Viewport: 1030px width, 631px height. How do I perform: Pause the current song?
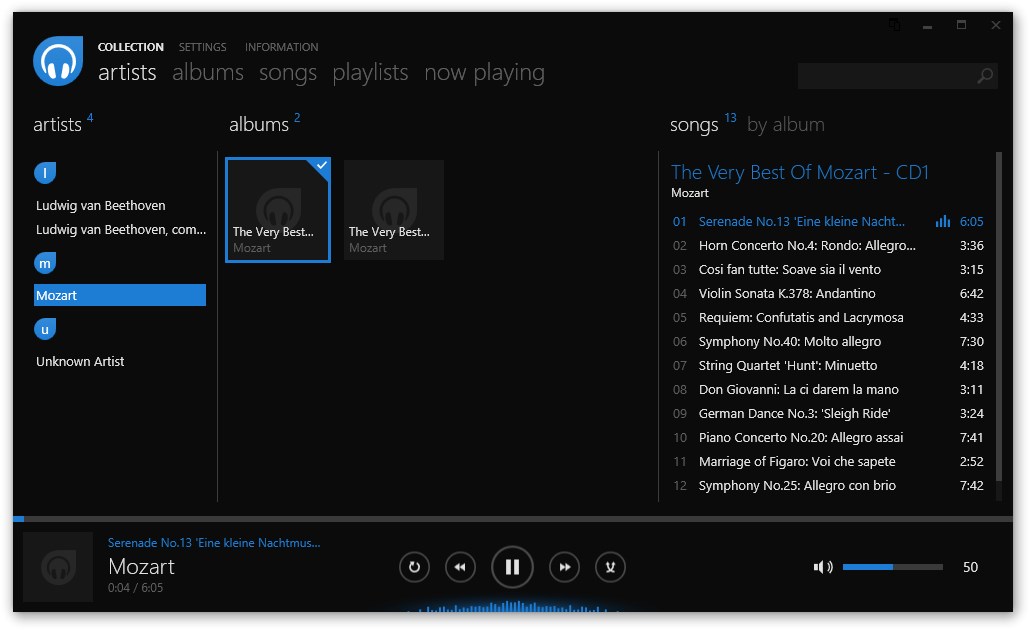(512, 567)
